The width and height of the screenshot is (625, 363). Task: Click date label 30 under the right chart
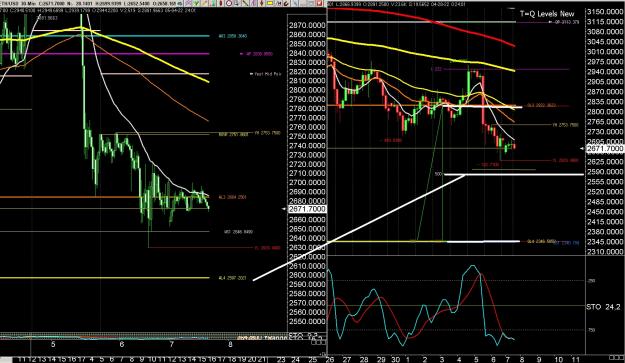coord(395,359)
